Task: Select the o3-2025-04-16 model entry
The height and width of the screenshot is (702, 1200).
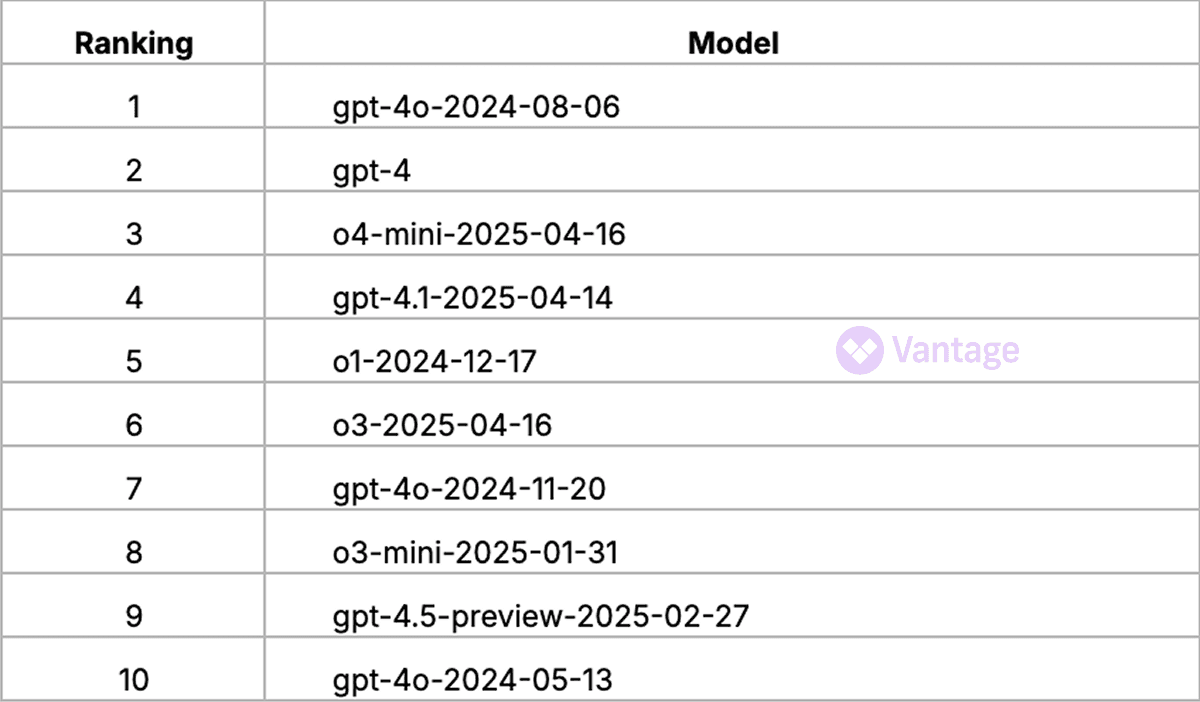Action: tap(443, 425)
